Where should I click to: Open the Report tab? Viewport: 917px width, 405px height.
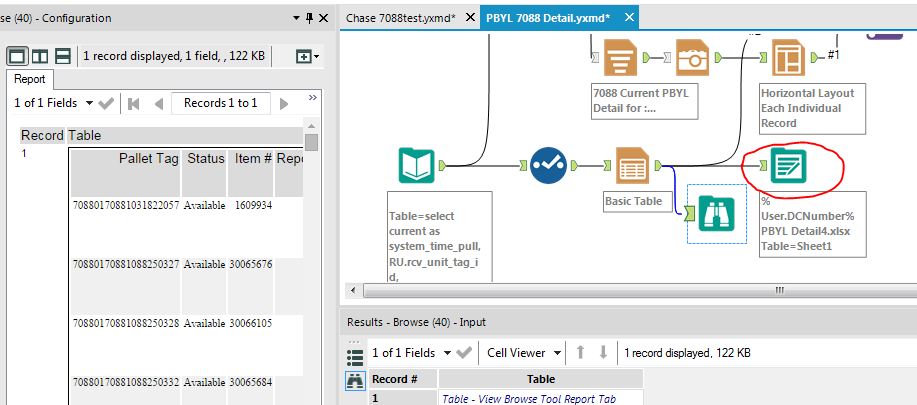(x=30, y=79)
